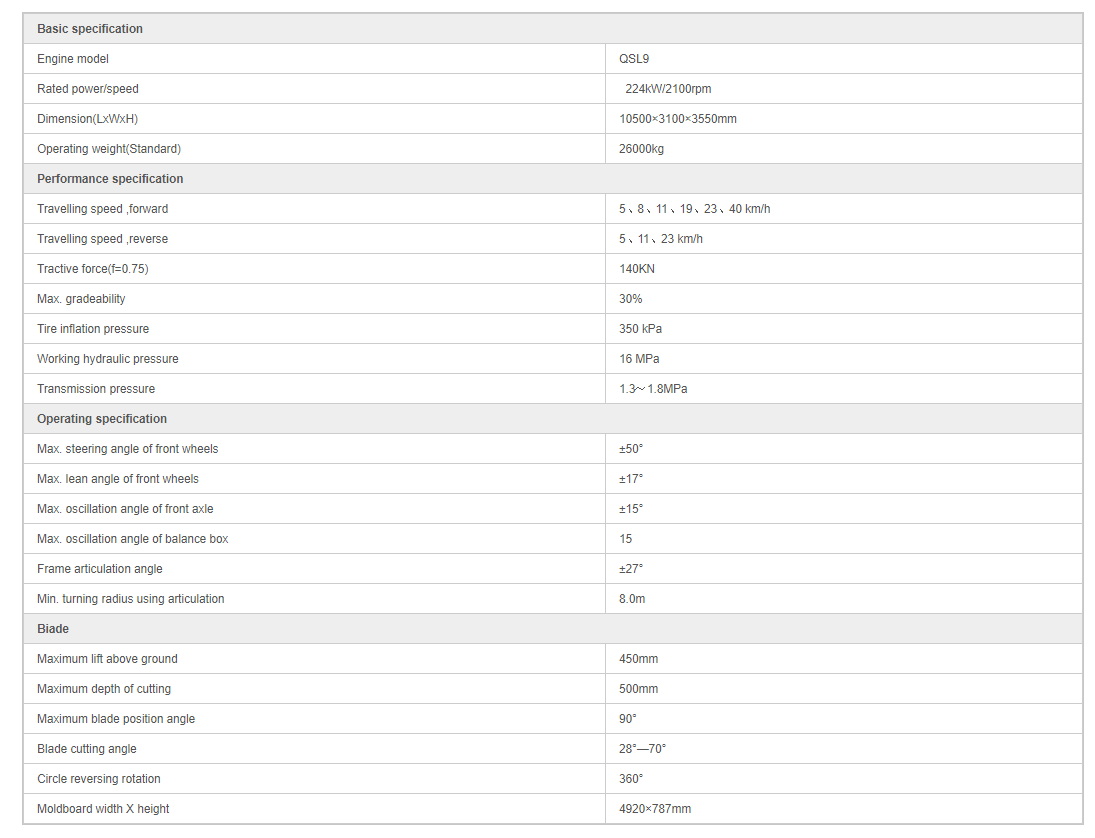
Task: Select the Travelling speed forward row label
Action: tap(102, 209)
